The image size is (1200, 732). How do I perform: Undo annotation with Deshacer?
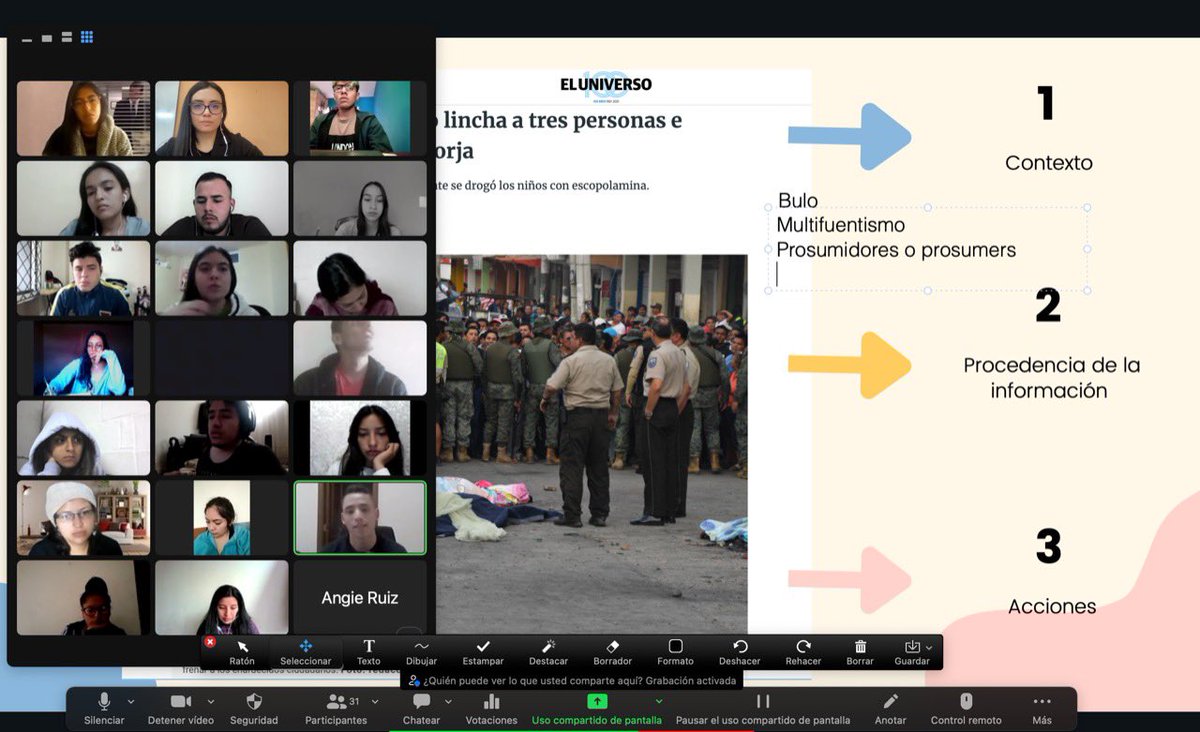740,652
